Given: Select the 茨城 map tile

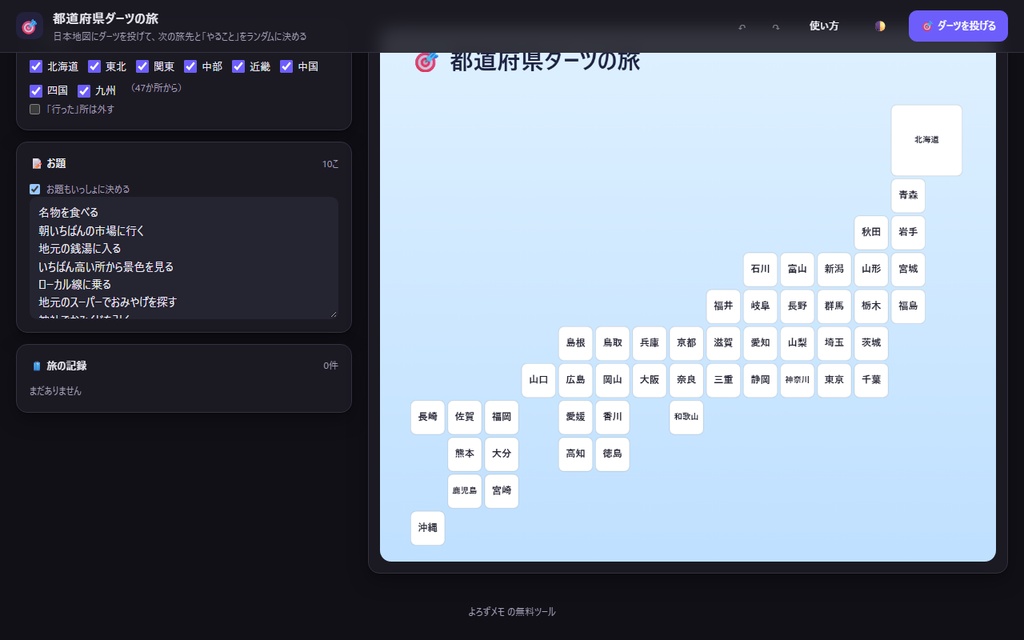Looking at the screenshot, I should point(871,343).
